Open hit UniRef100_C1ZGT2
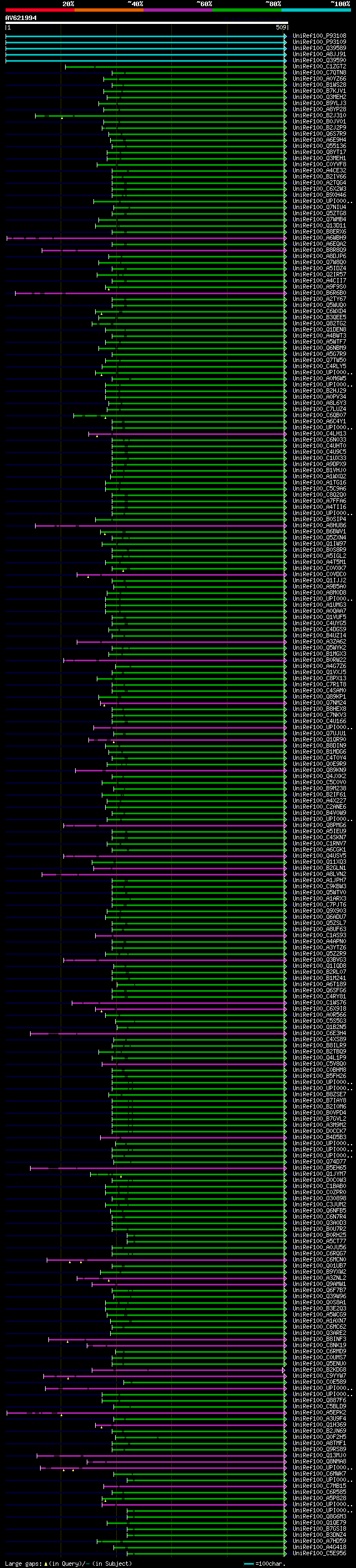Screen dimensions: 356x1568 (319, 66)
